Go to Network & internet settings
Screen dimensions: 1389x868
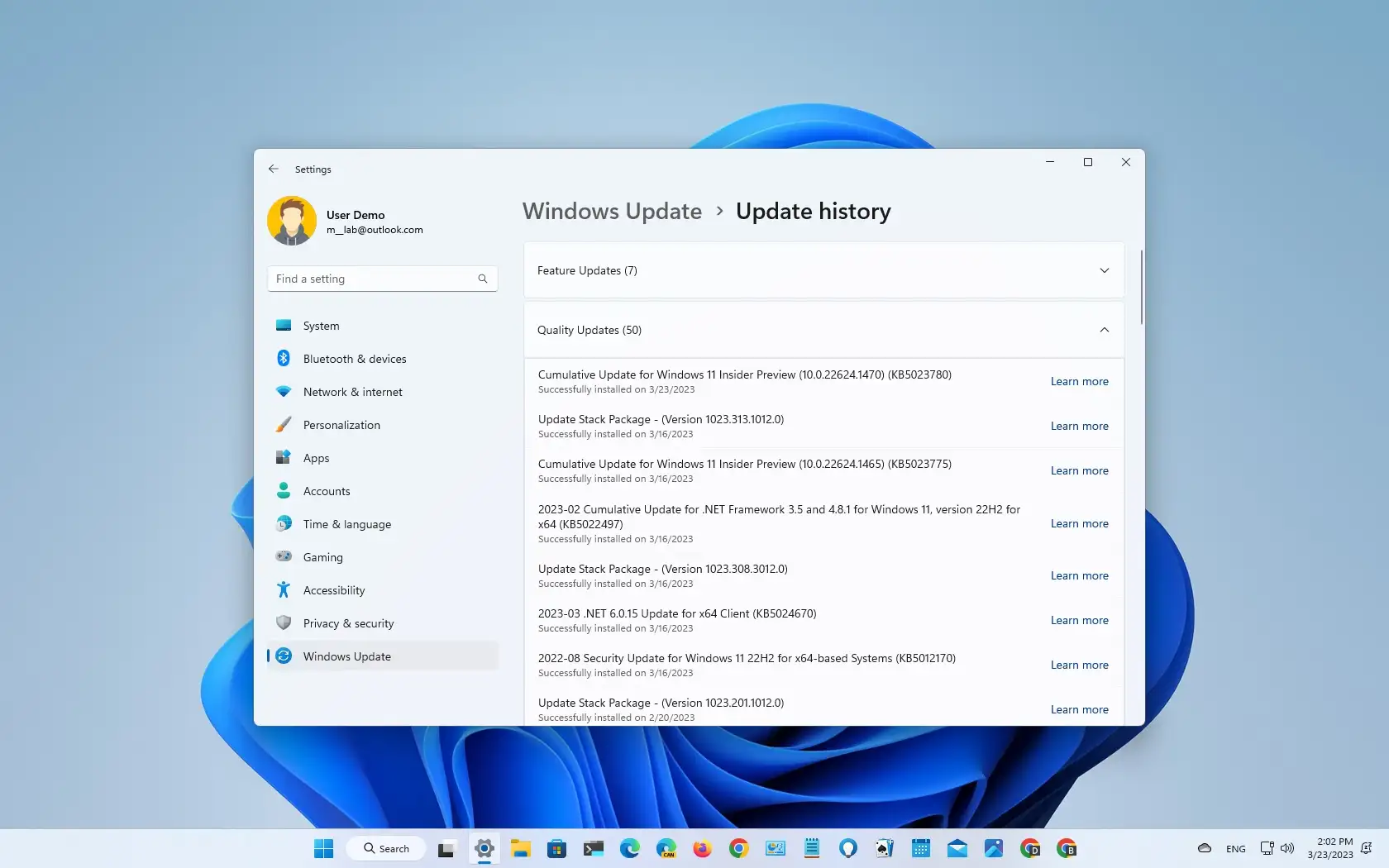click(x=383, y=392)
